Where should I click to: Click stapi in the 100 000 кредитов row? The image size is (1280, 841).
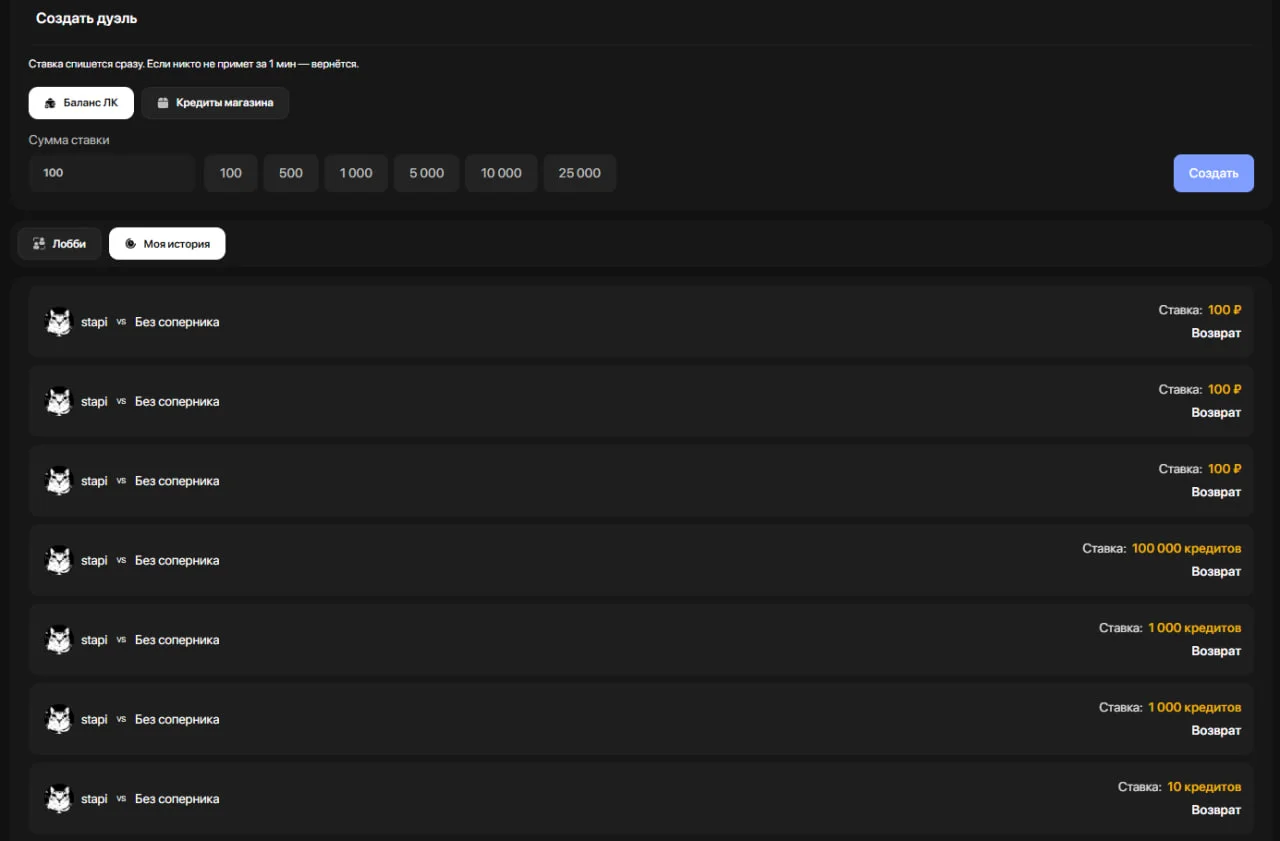(x=94, y=561)
